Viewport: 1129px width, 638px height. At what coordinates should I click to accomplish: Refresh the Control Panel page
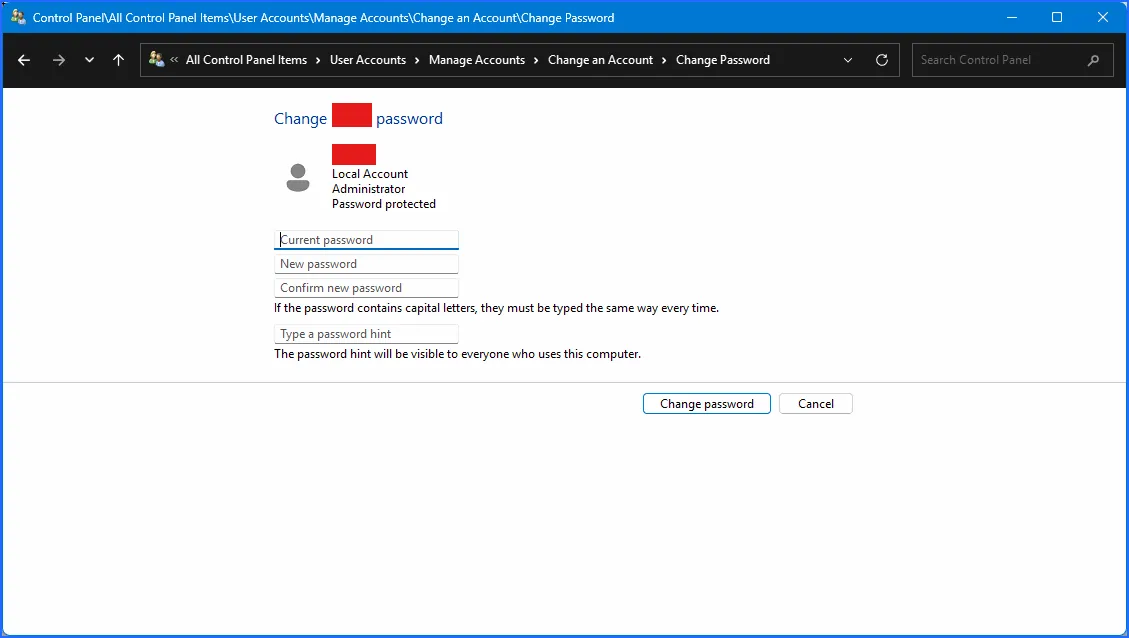click(x=881, y=60)
